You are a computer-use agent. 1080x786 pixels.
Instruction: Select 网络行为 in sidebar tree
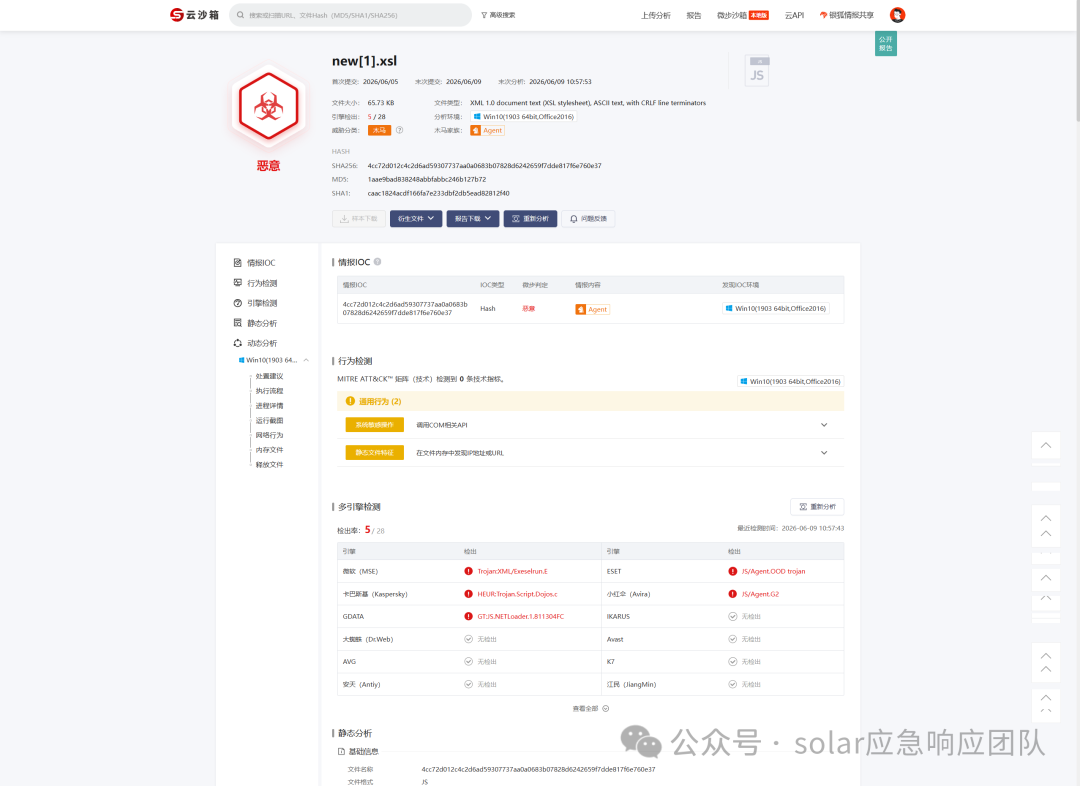(x=269, y=435)
